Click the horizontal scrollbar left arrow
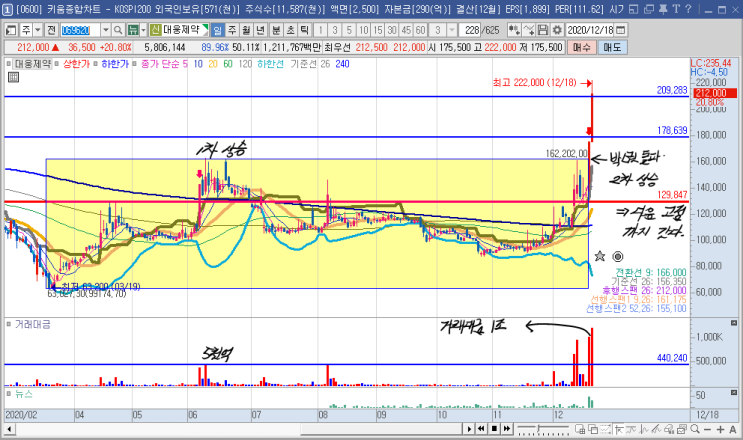743x440 pixels. coord(9,429)
